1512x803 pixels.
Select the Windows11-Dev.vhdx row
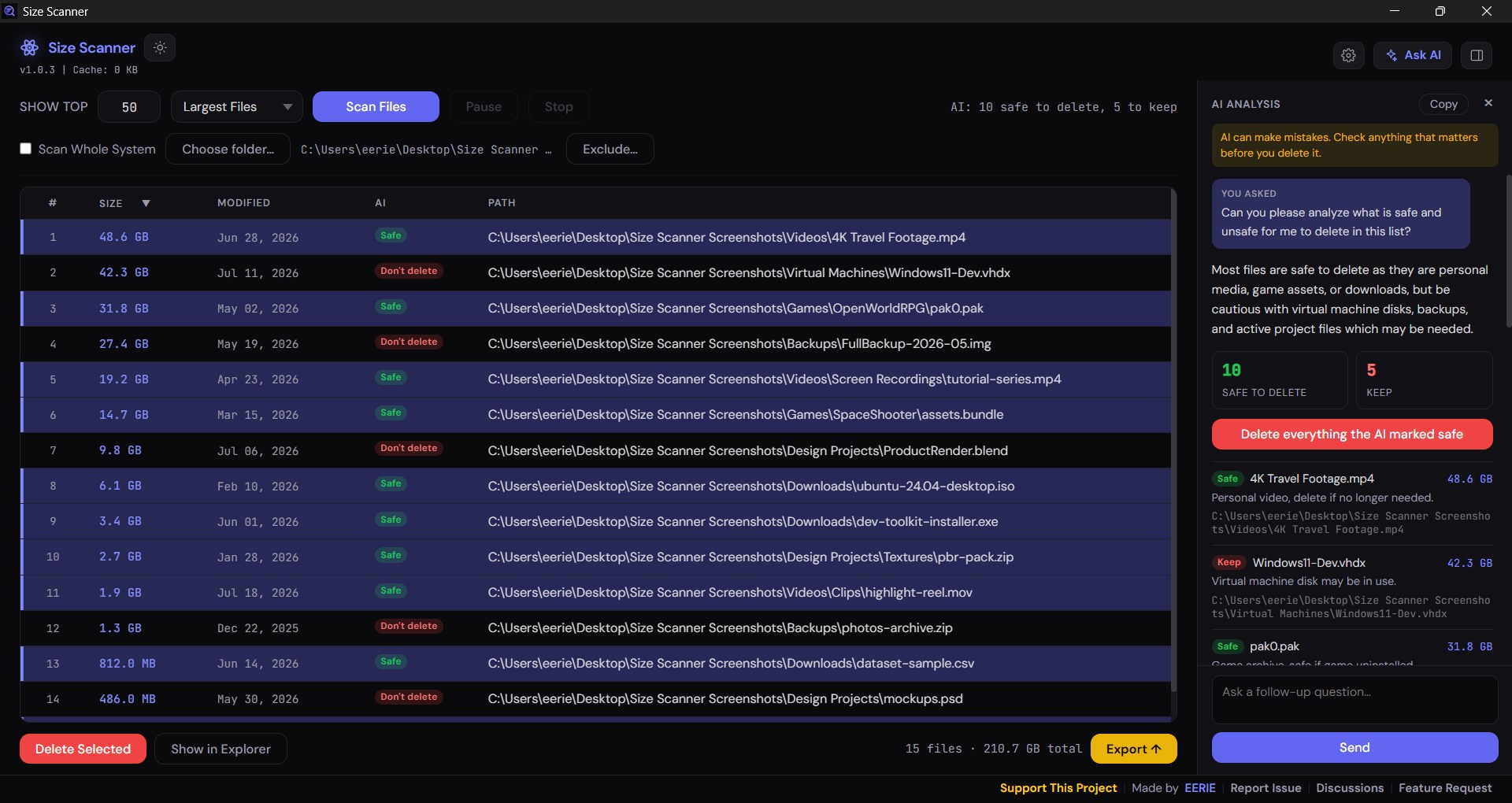[x=595, y=273]
